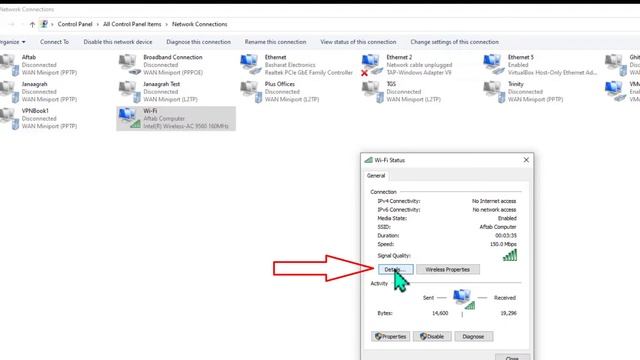Click 'Realtek PCIe GbE Family Controller' text
The height and width of the screenshot is (360, 640).
coord(309,73)
